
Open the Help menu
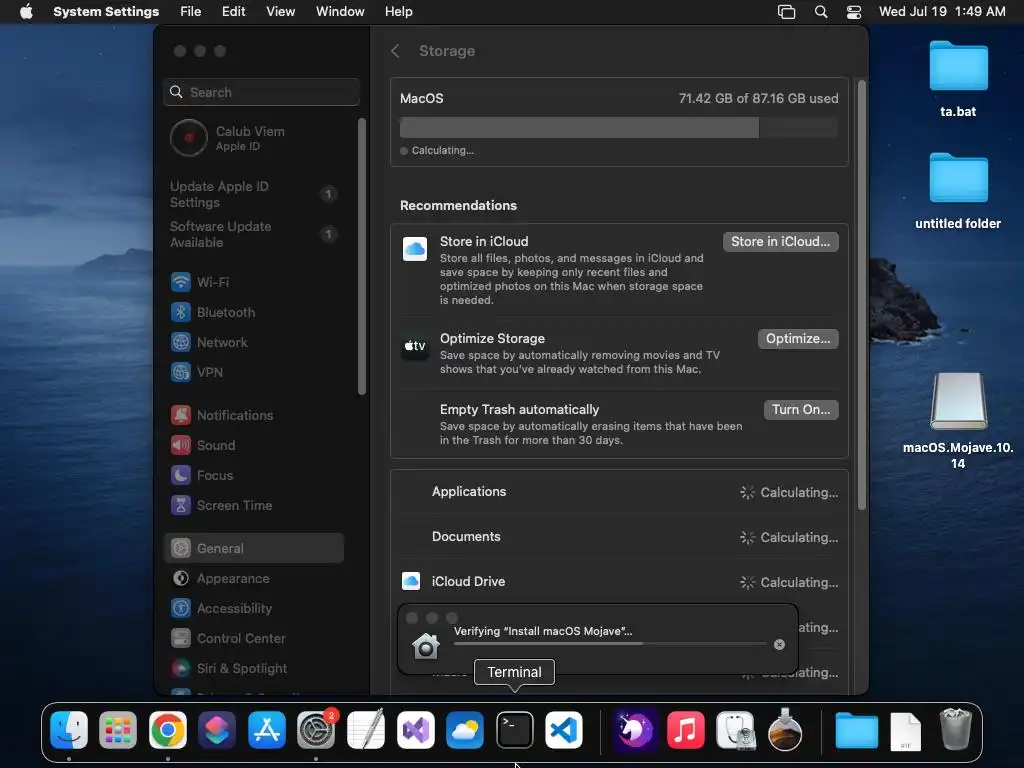[398, 12]
